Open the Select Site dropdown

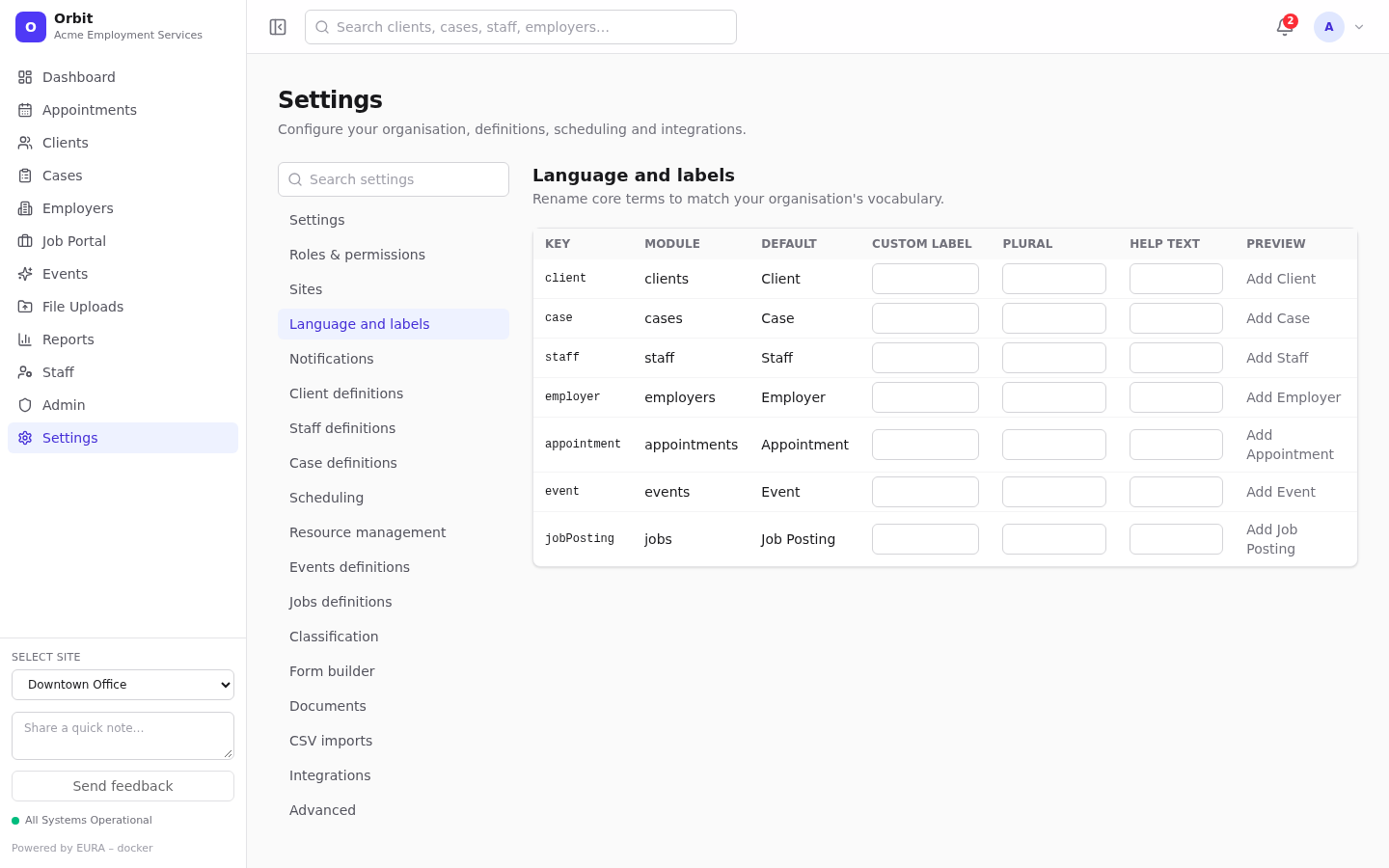123,685
